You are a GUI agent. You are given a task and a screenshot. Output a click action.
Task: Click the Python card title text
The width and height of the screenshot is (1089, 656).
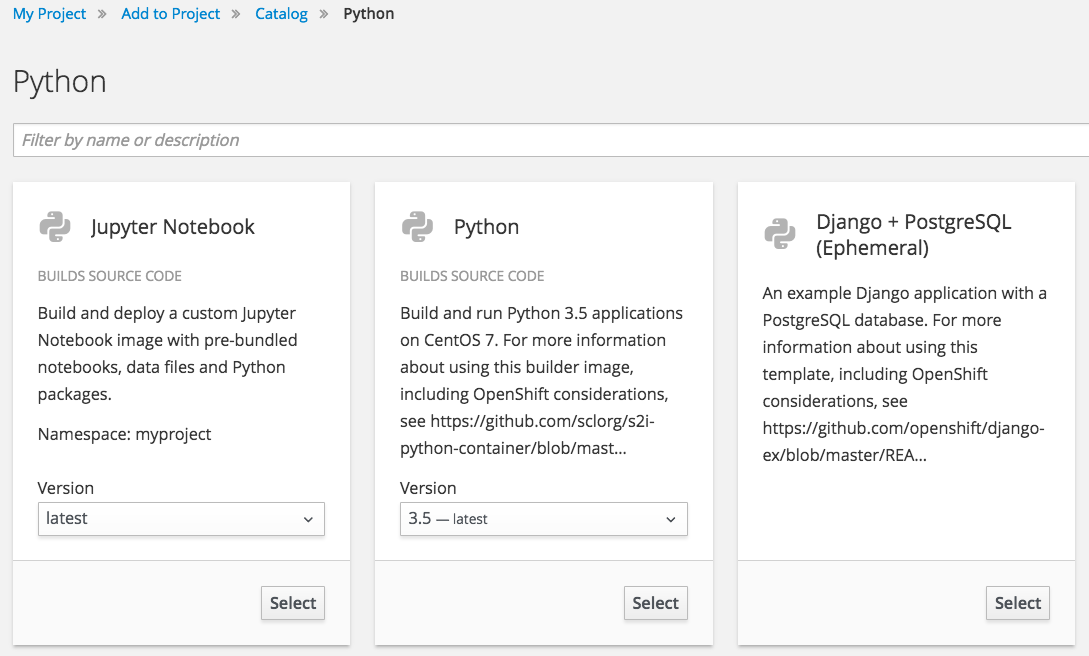pos(486,227)
